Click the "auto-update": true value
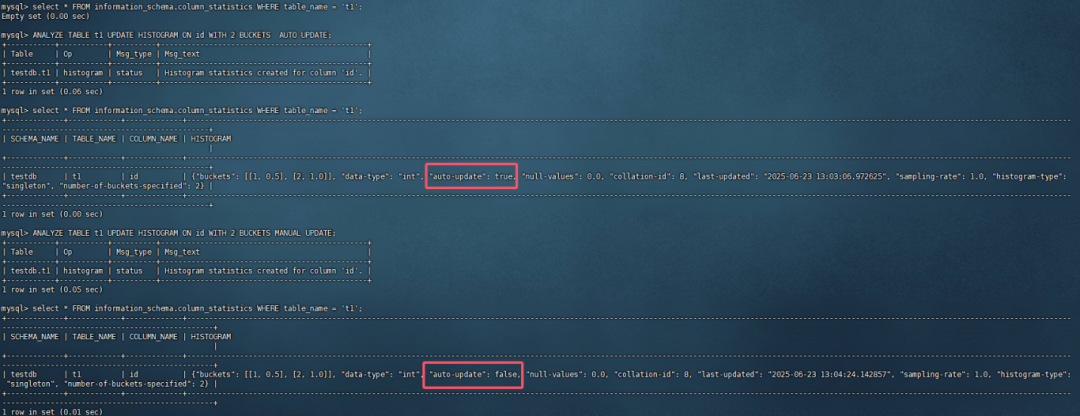1080x416 pixels. click(472, 176)
